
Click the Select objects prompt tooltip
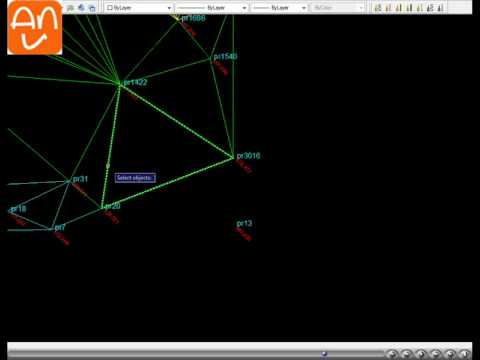(135, 178)
